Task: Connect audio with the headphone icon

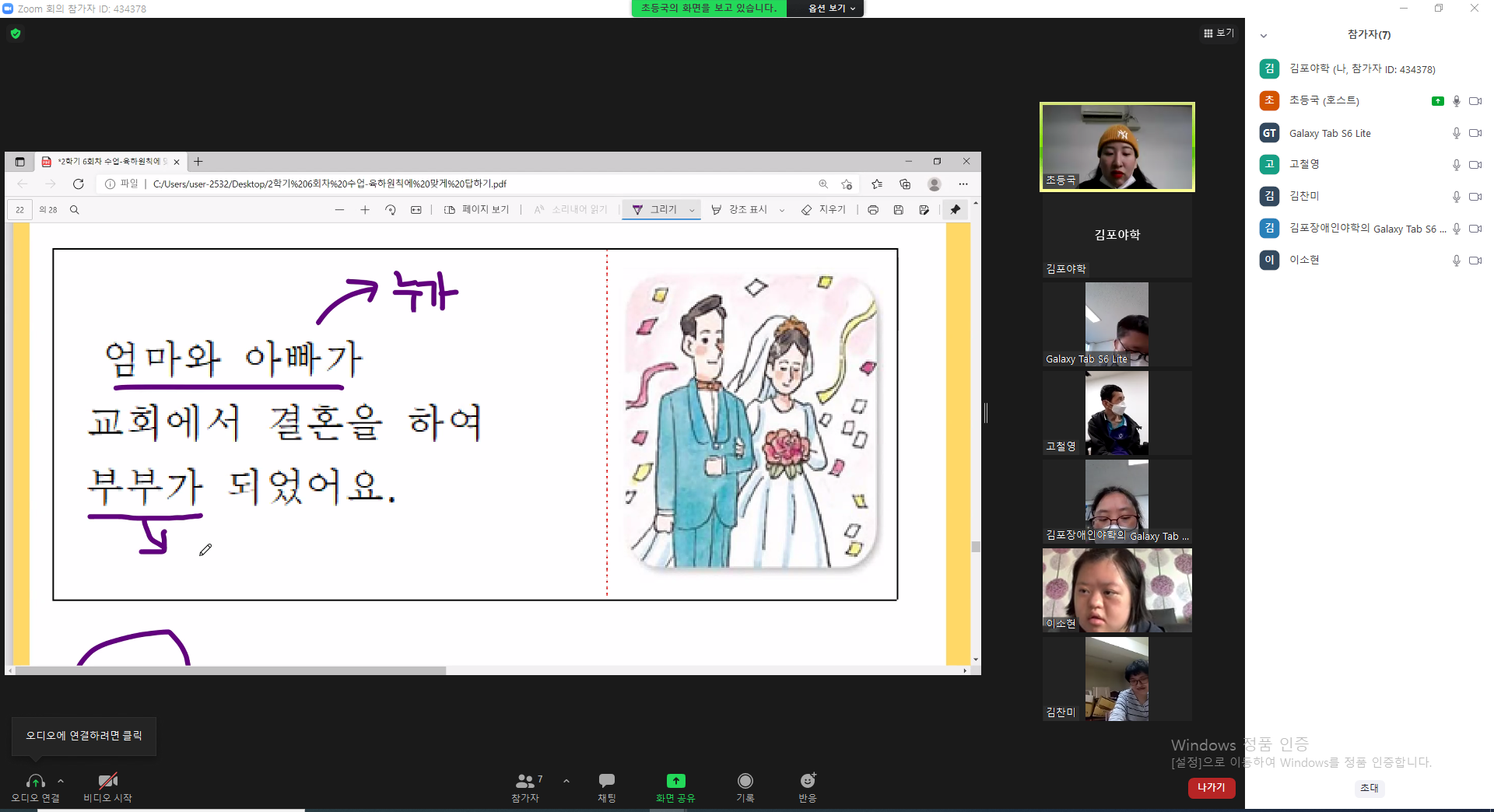Action: (35, 781)
